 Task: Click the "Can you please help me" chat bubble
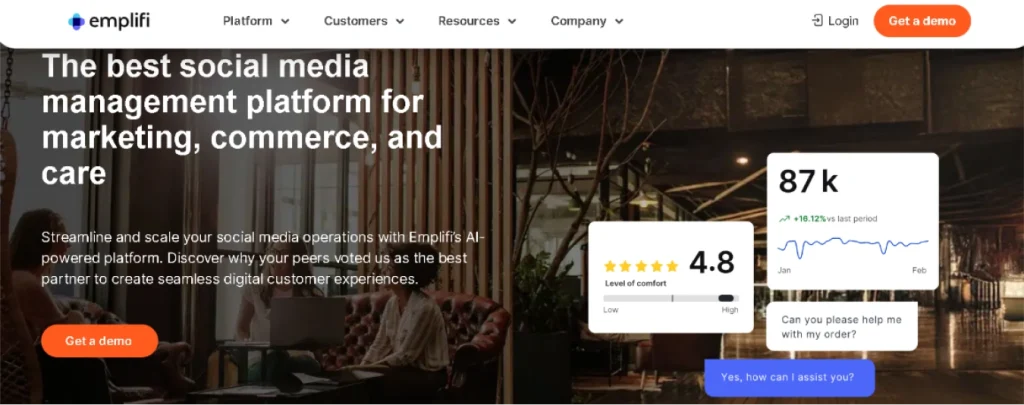tap(842, 327)
